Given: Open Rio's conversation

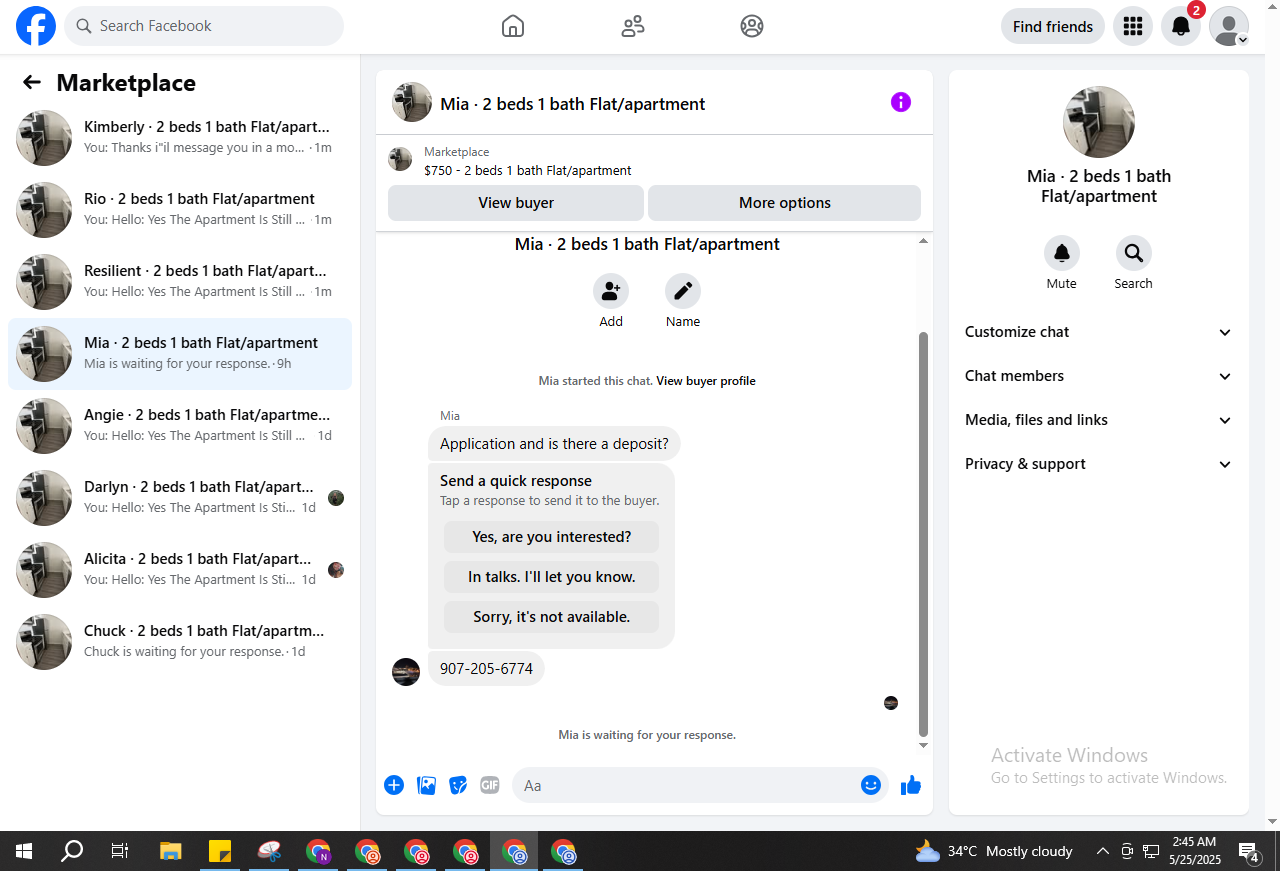Looking at the screenshot, I should [x=180, y=210].
